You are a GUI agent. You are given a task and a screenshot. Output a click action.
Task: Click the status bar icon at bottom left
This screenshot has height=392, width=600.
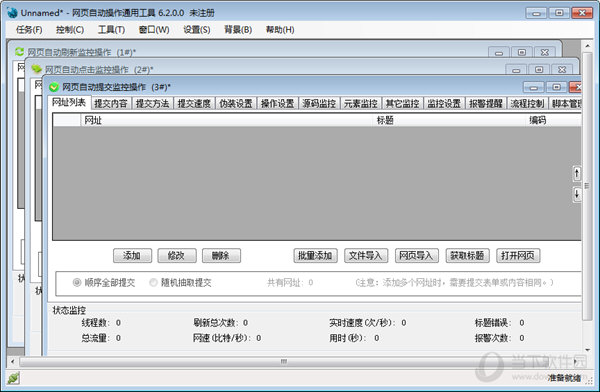click(13, 378)
